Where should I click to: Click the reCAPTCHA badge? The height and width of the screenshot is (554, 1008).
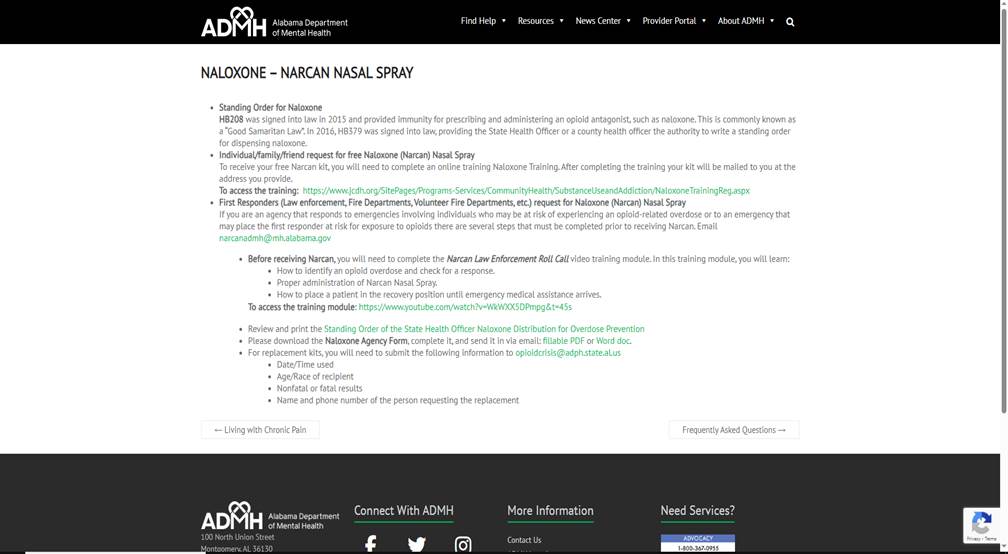(x=981, y=525)
